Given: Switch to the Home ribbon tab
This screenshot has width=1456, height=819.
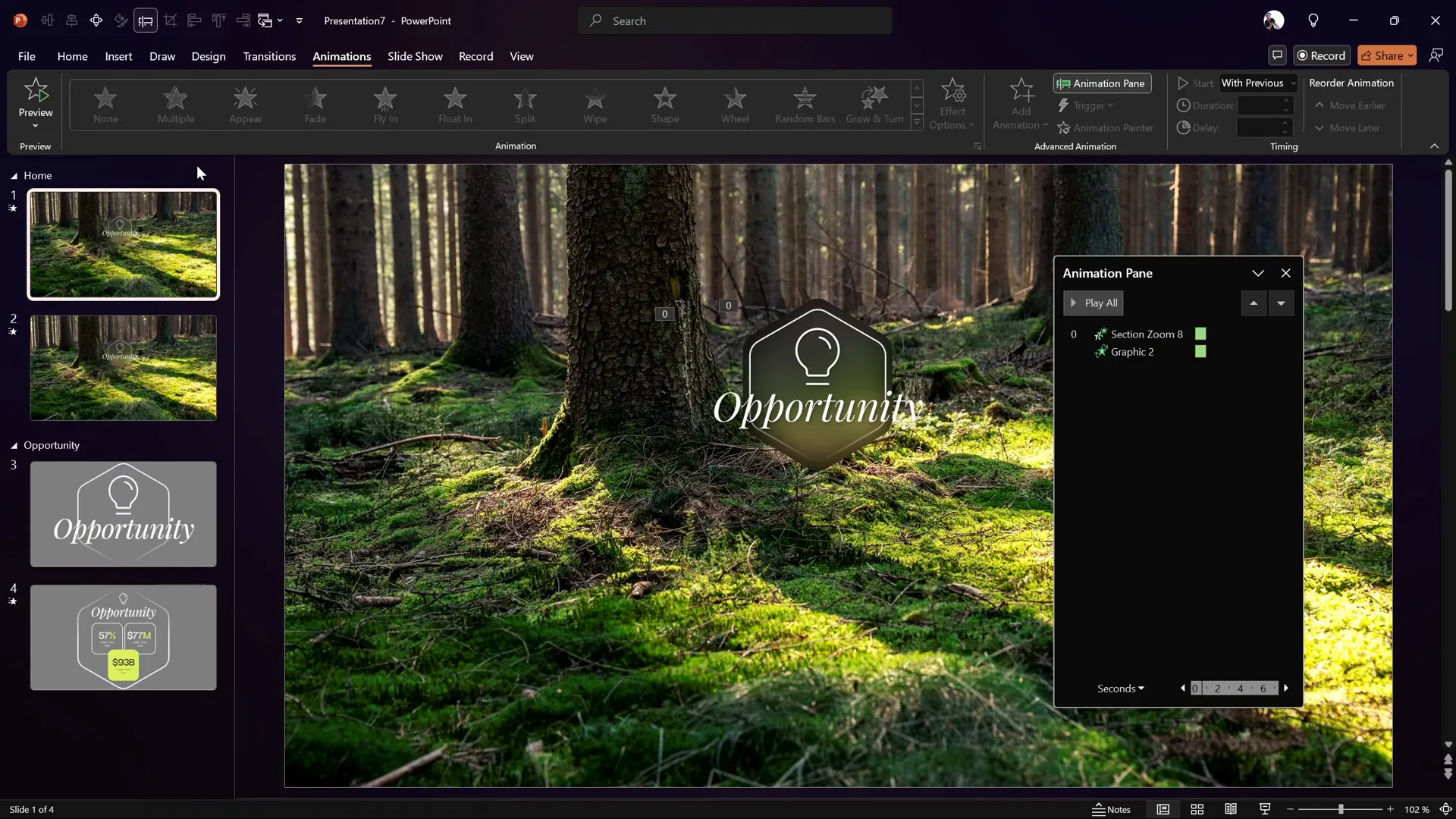Looking at the screenshot, I should click(72, 56).
